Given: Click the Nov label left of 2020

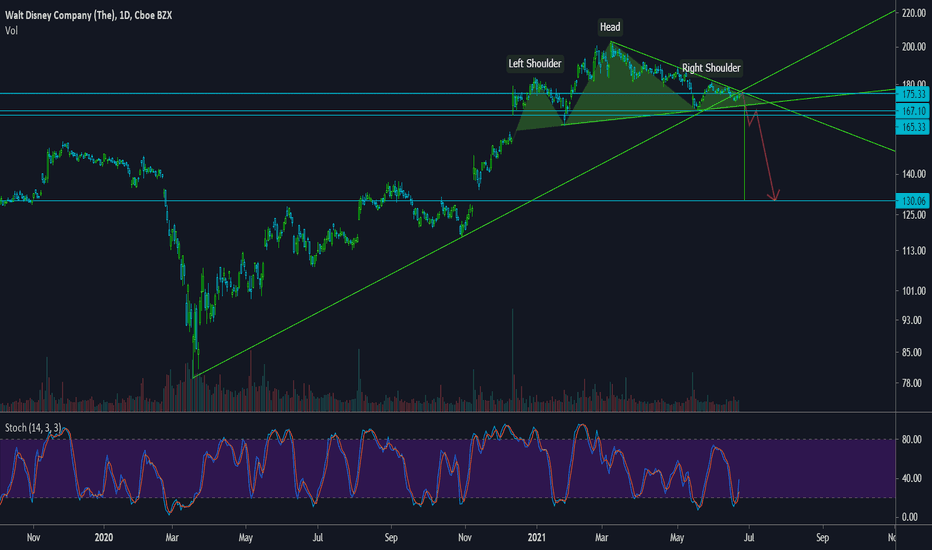Looking at the screenshot, I should point(33,538).
